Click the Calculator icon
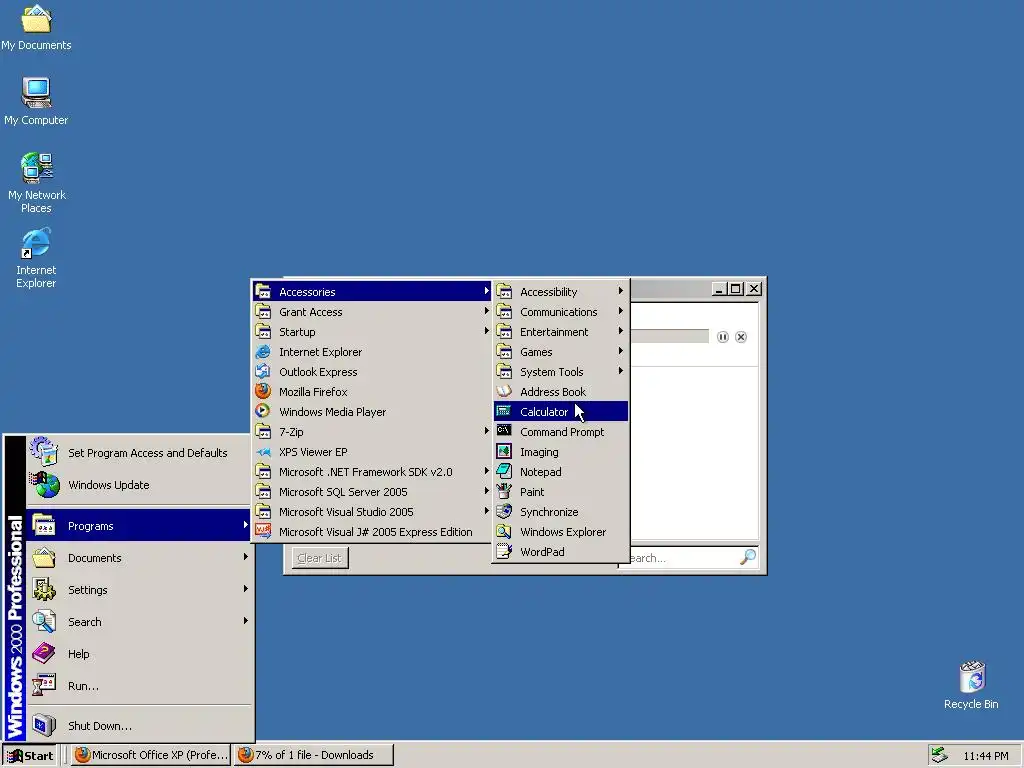 [x=504, y=411]
